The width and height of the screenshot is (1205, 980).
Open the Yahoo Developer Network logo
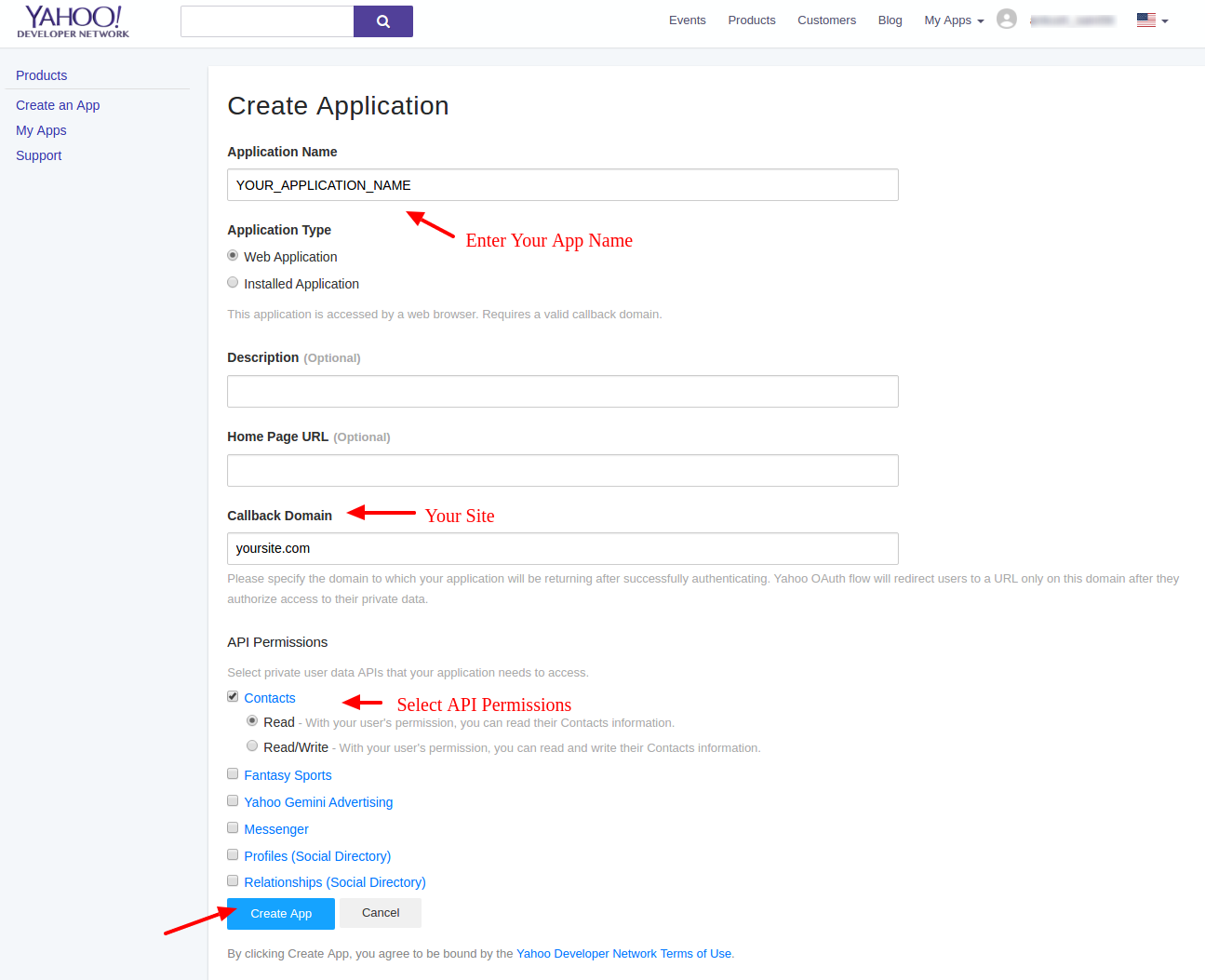73,21
